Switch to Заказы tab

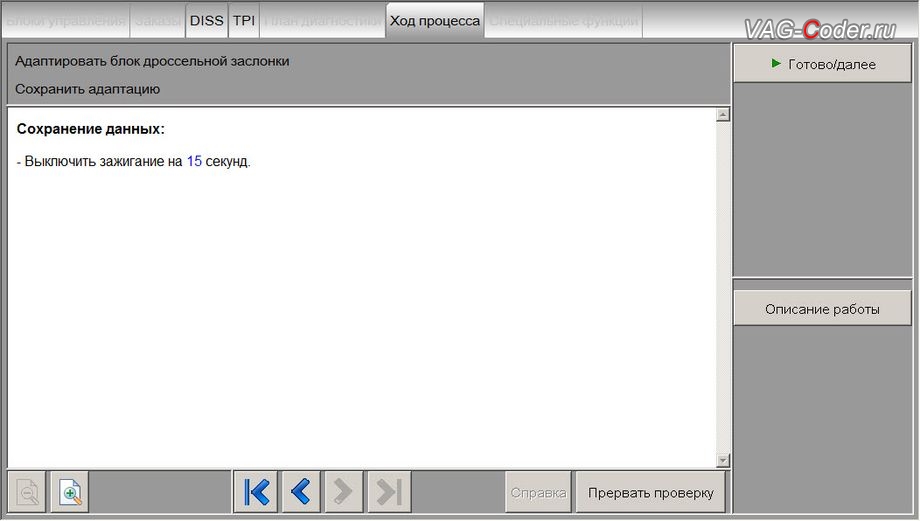click(x=158, y=21)
